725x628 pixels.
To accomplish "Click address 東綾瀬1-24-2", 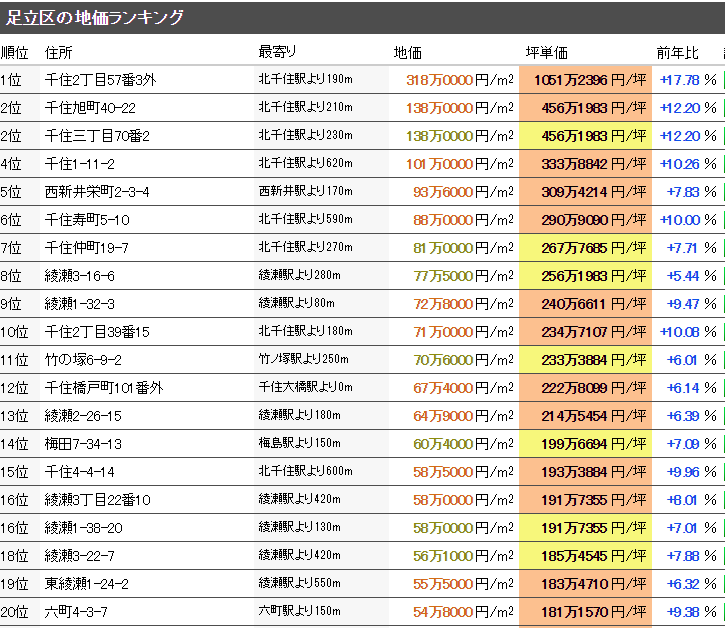I will 87,584.
